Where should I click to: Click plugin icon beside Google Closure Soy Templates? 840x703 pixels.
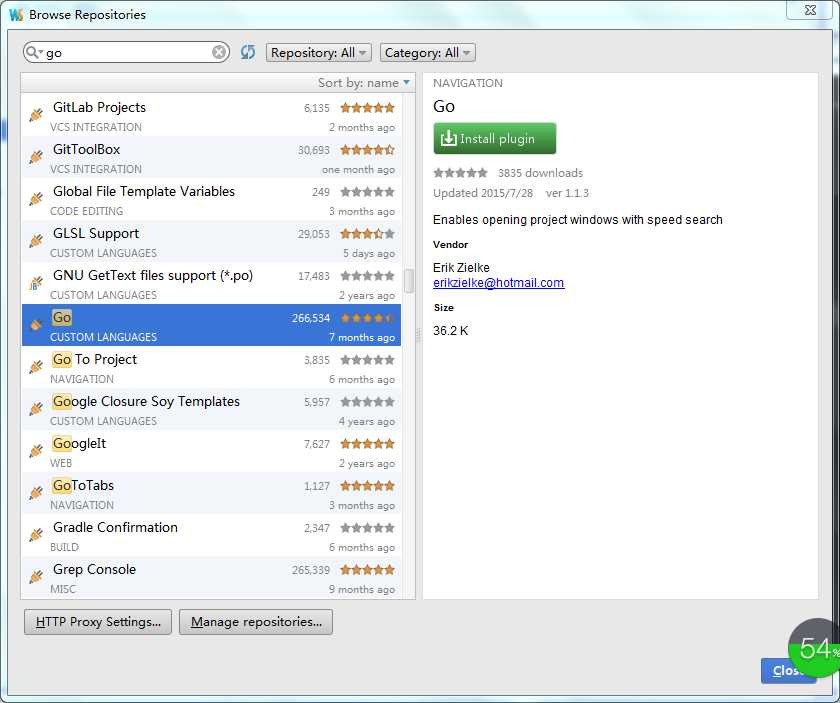point(36,408)
